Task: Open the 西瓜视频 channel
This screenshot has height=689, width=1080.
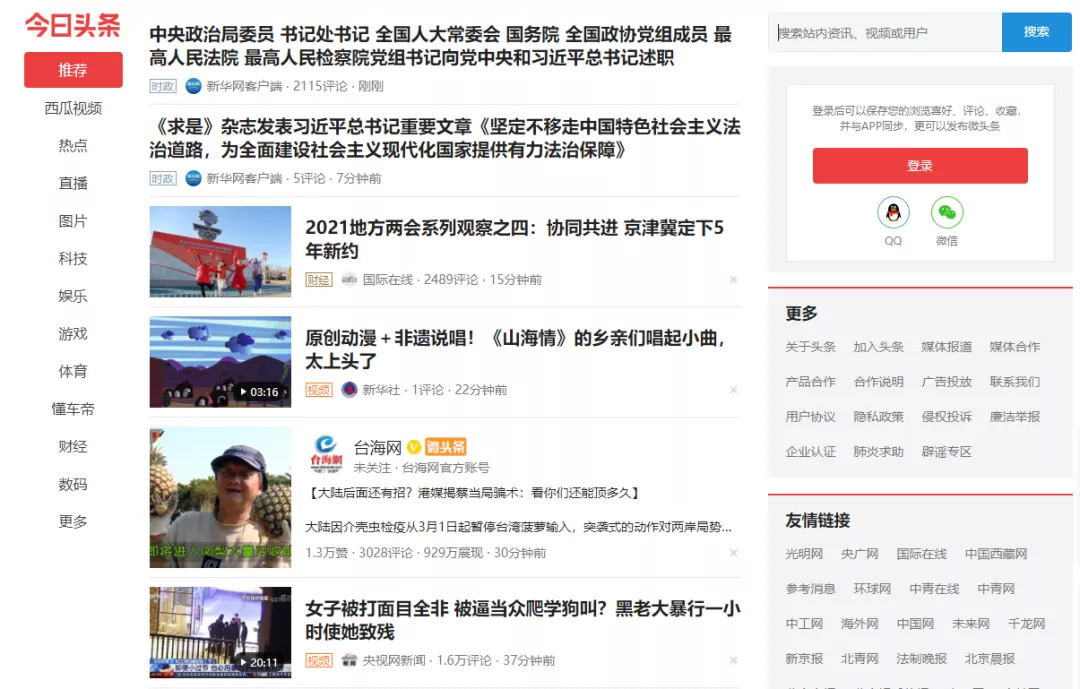Action: tap(73, 108)
